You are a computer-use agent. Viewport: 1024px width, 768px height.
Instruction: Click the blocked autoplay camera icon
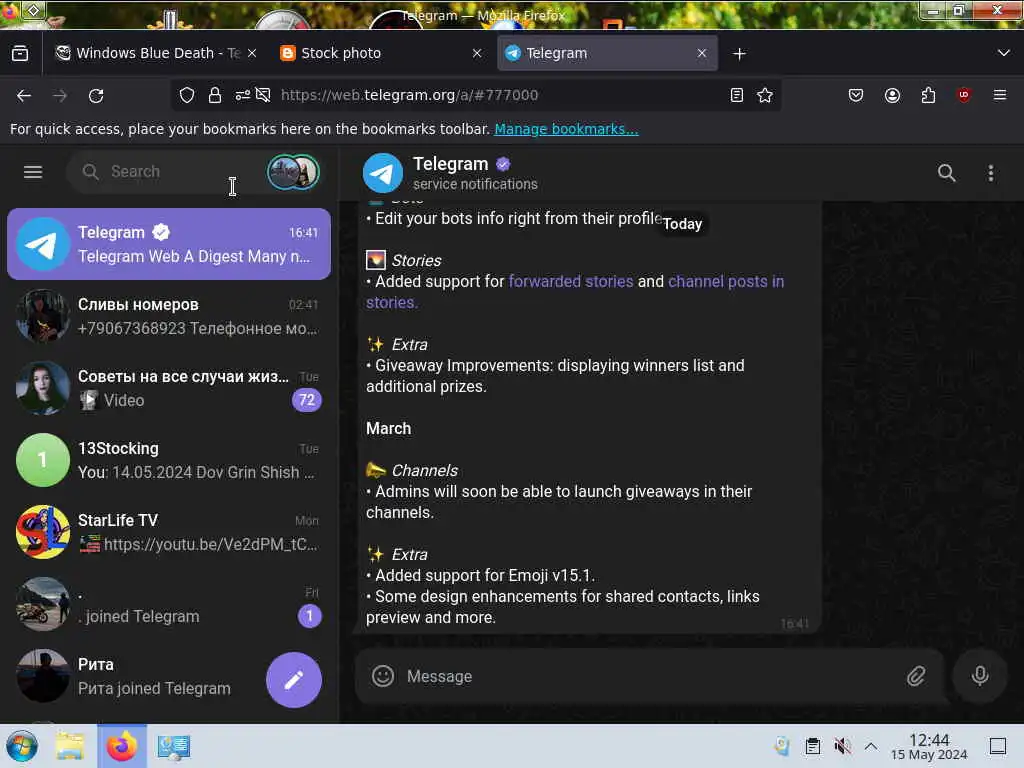point(263,95)
